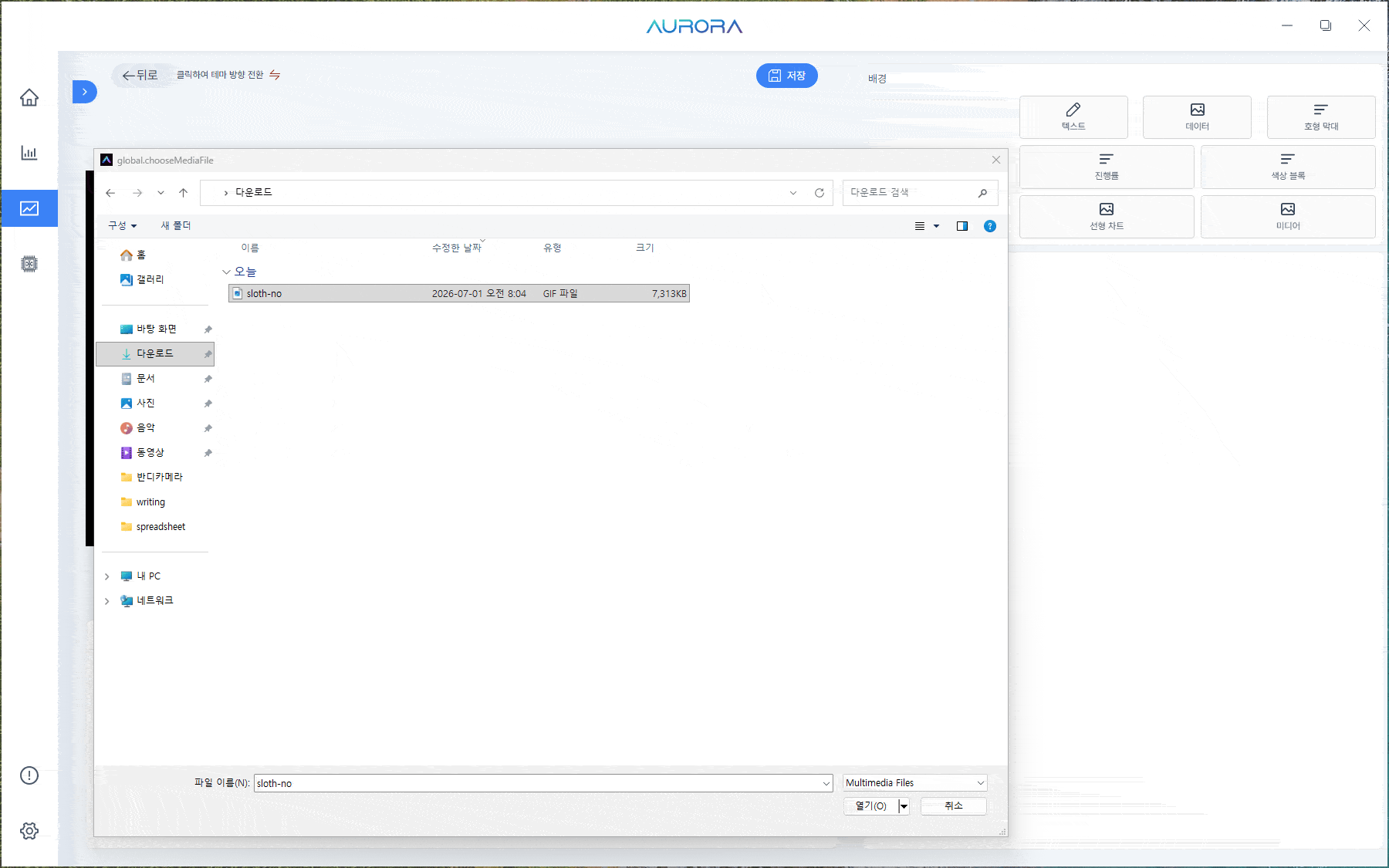Screen dimensions: 1389x868
Task: Click 새 폴더 in the dialog toolbar
Action: pos(176,225)
